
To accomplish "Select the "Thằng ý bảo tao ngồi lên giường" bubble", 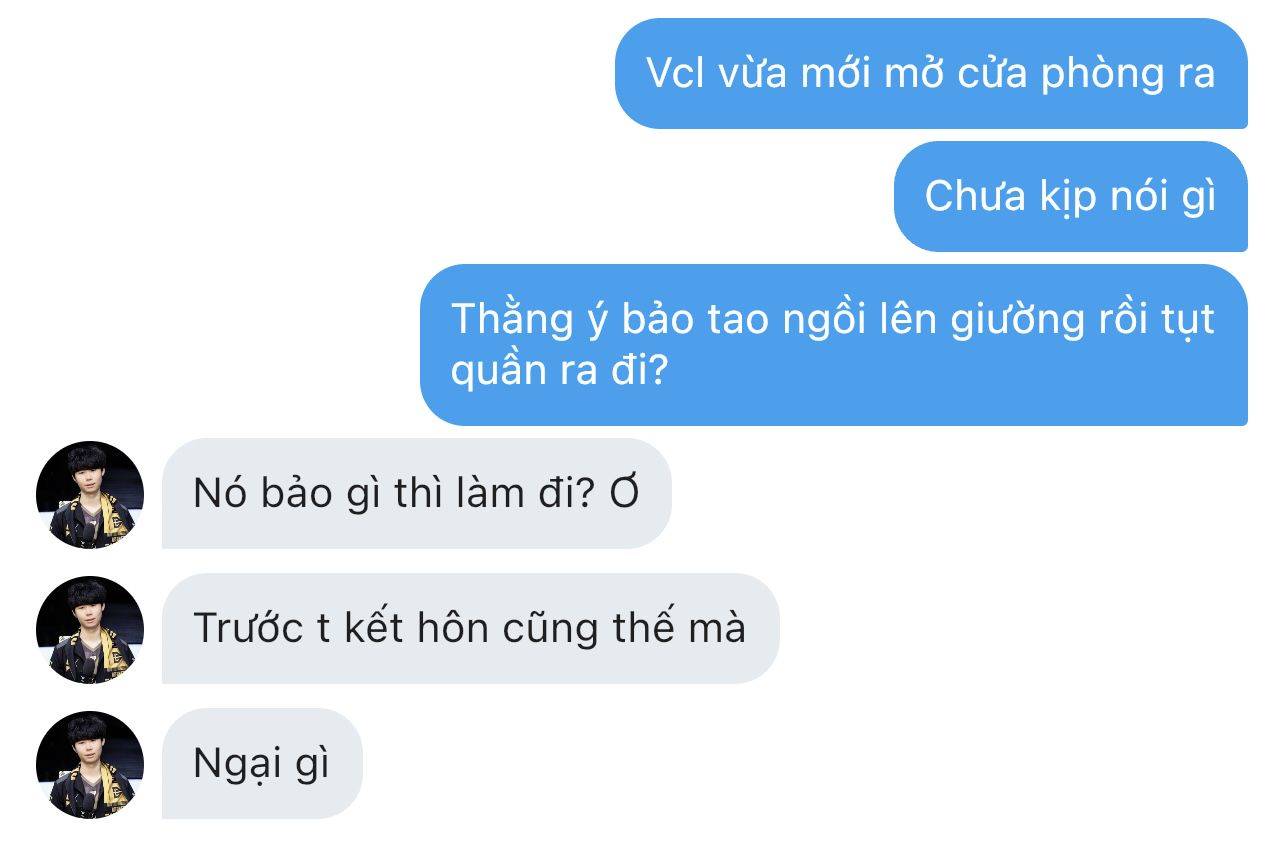I will tap(834, 345).
